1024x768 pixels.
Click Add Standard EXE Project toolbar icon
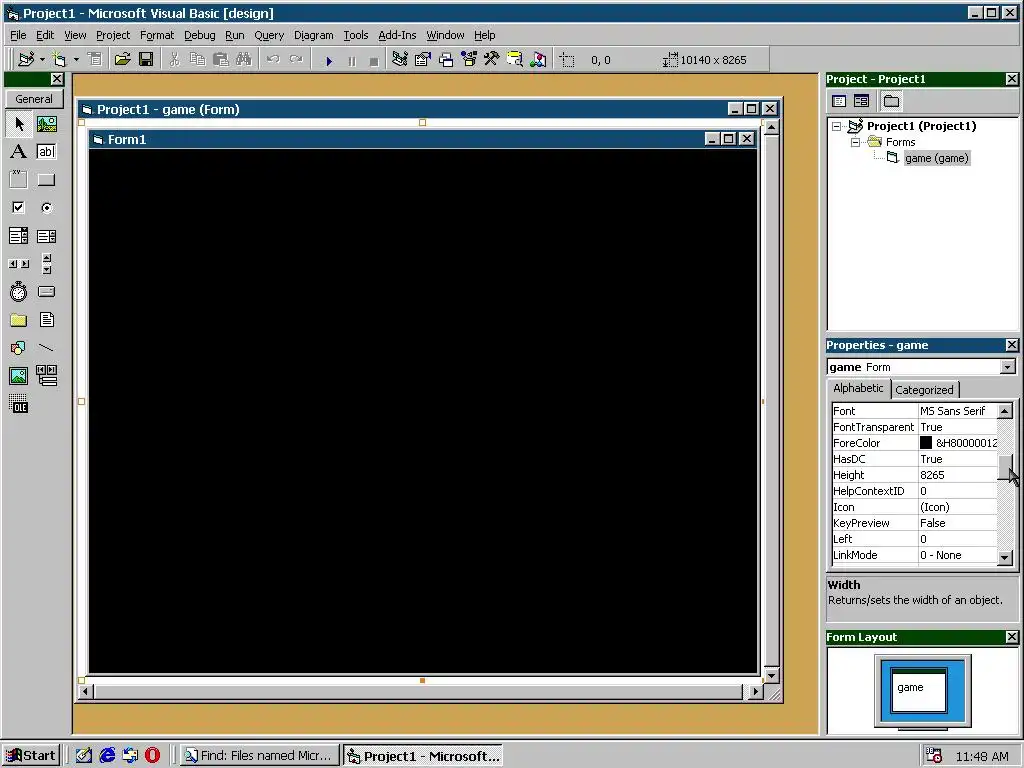(26, 59)
